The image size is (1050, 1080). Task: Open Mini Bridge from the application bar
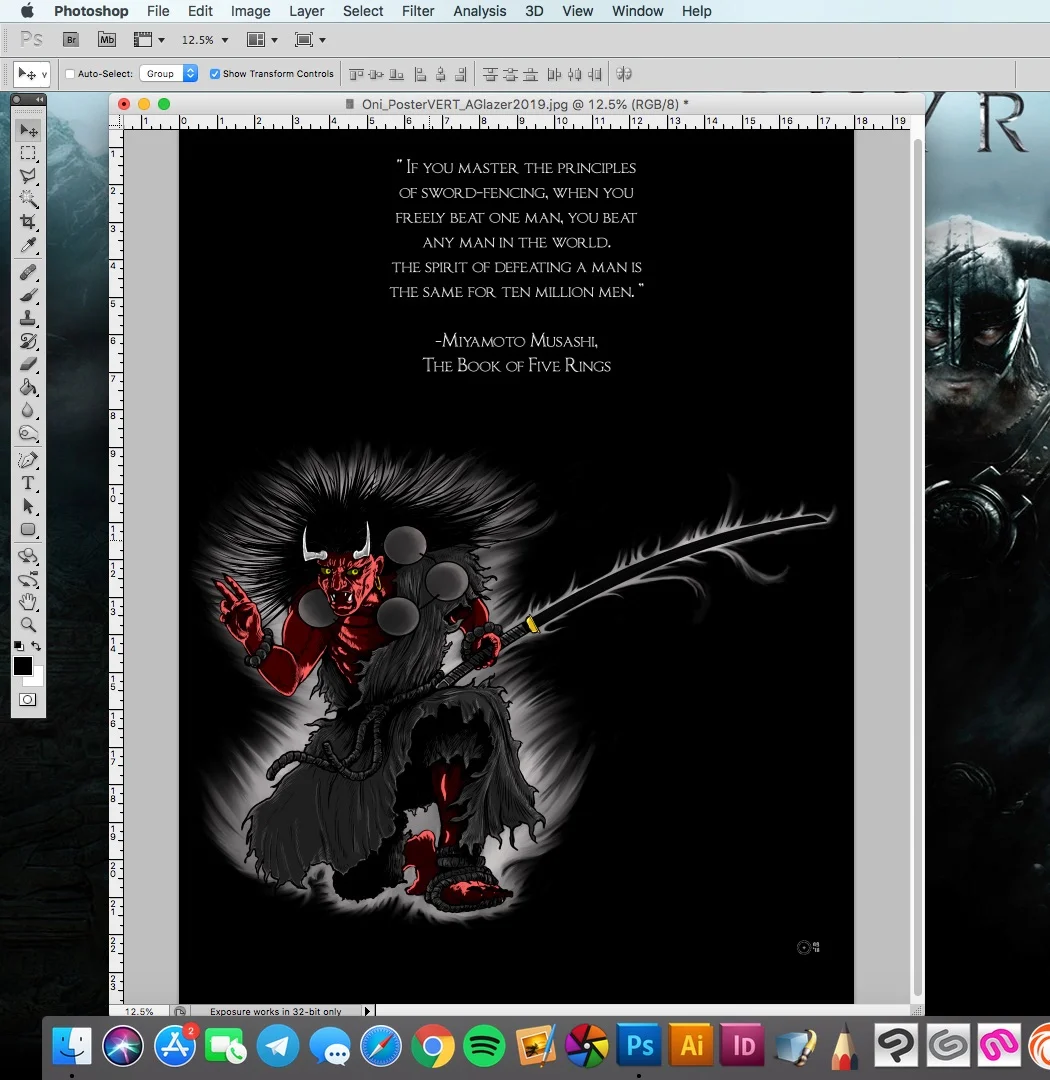(x=107, y=40)
